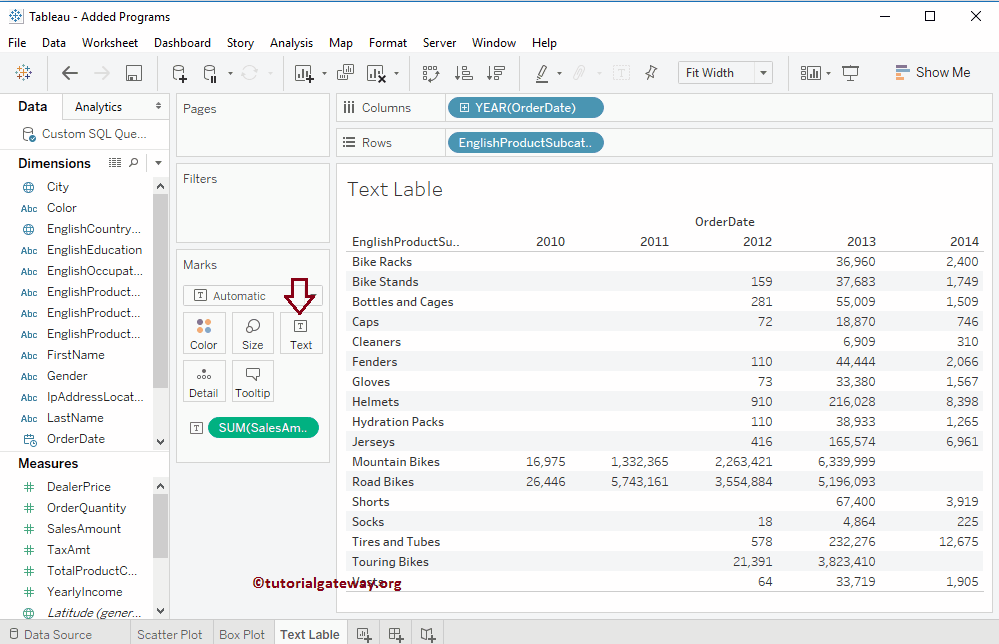
Task: Clear the sheet toolbar icon
Action: [x=376, y=73]
